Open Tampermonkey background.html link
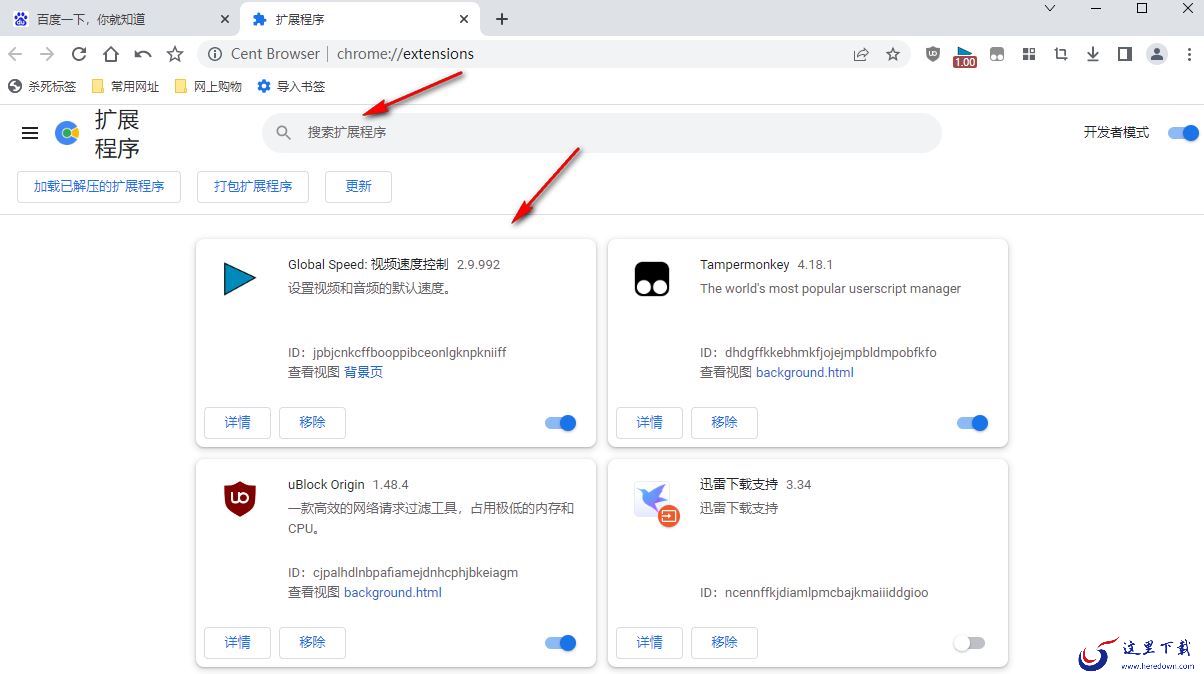The width and height of the screenshot is (1204, 674). [805, 372]
